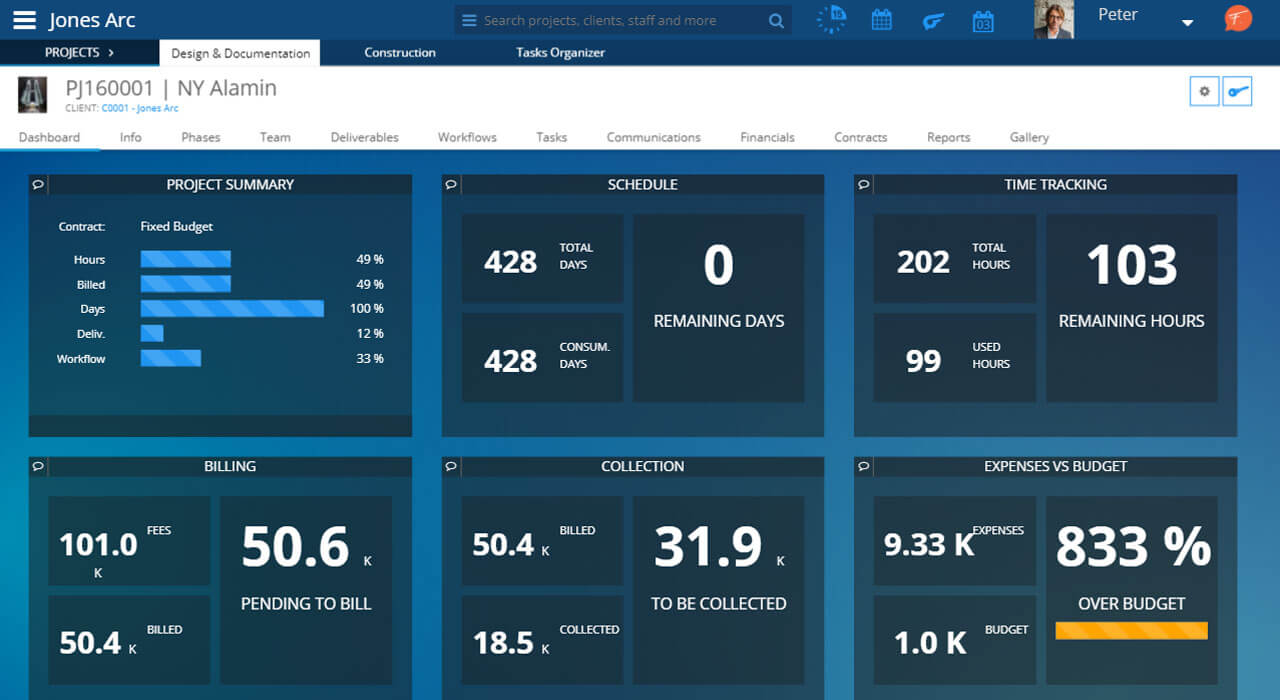This screenshot has height=700, width=1280.
Task: Open comment bubble on Project Summary panel
Action: 38,185
